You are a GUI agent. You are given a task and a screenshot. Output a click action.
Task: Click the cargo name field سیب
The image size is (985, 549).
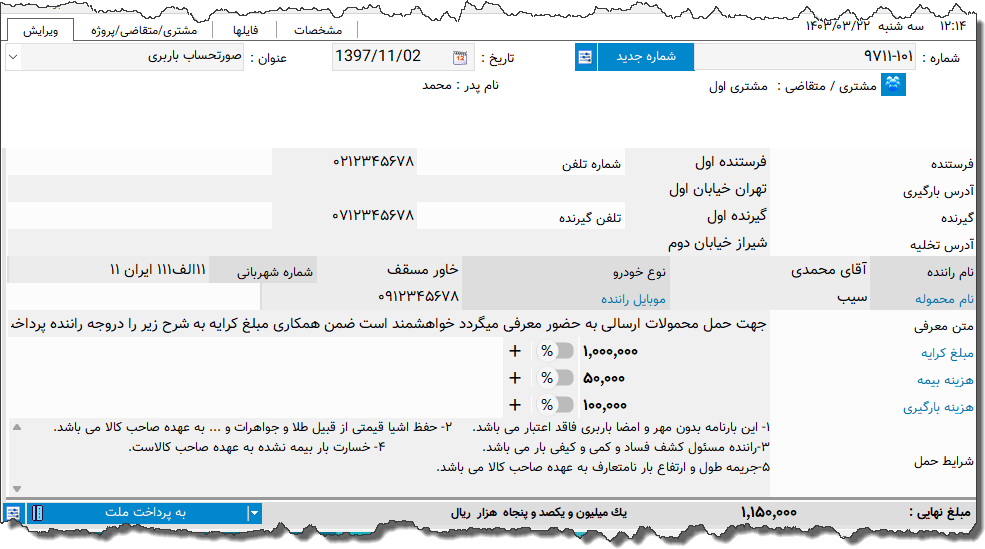coord(770,296)
